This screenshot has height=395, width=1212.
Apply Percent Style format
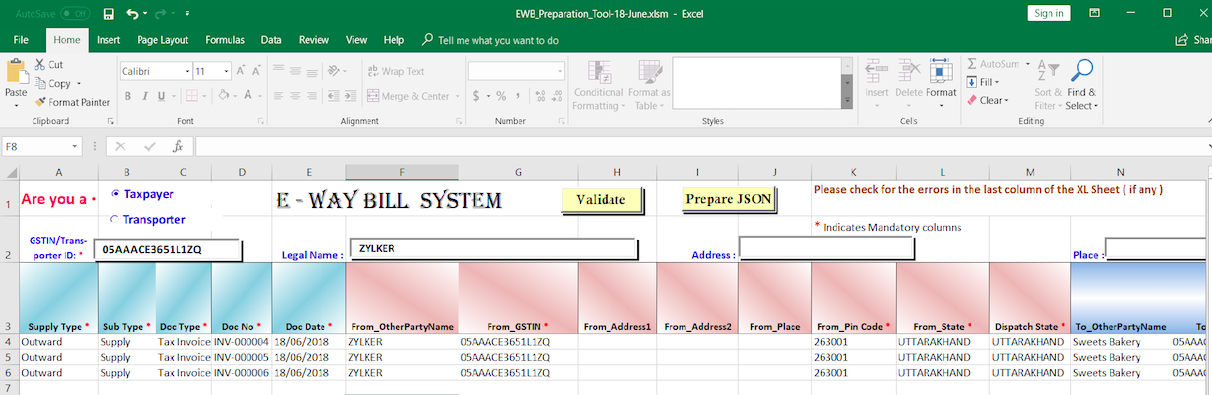point(502,97)
